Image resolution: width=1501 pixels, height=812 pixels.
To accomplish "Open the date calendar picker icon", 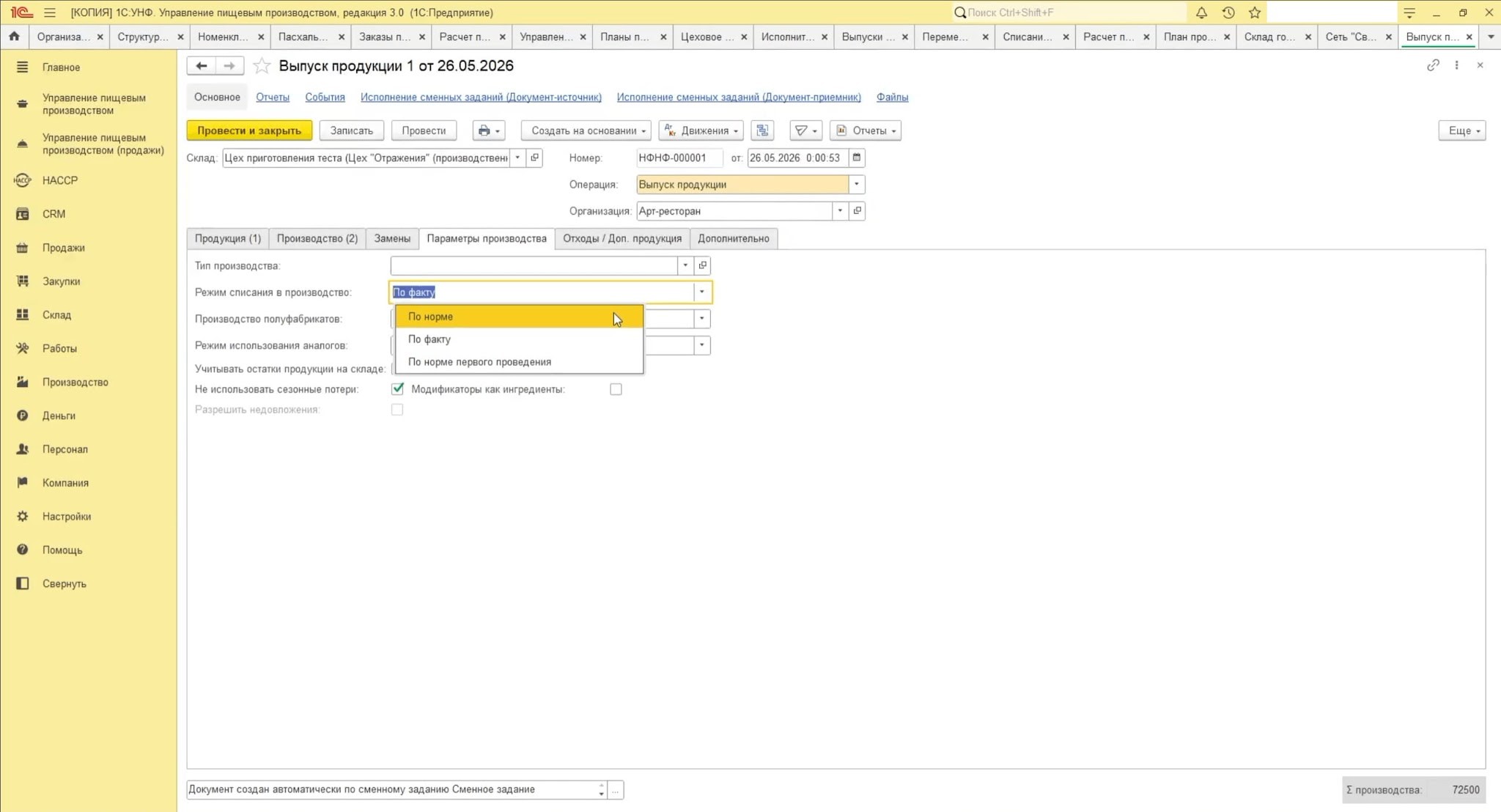I will [x=856, y=158].
